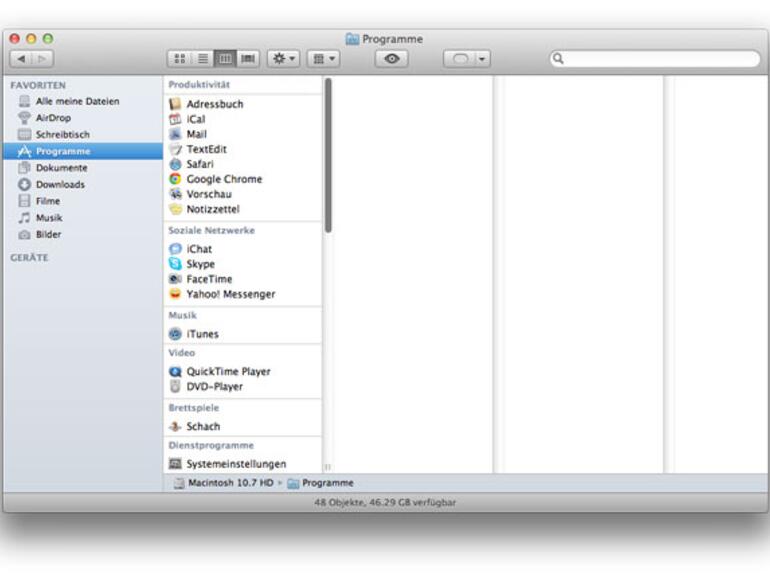Click the Video group header

[182, 353]
